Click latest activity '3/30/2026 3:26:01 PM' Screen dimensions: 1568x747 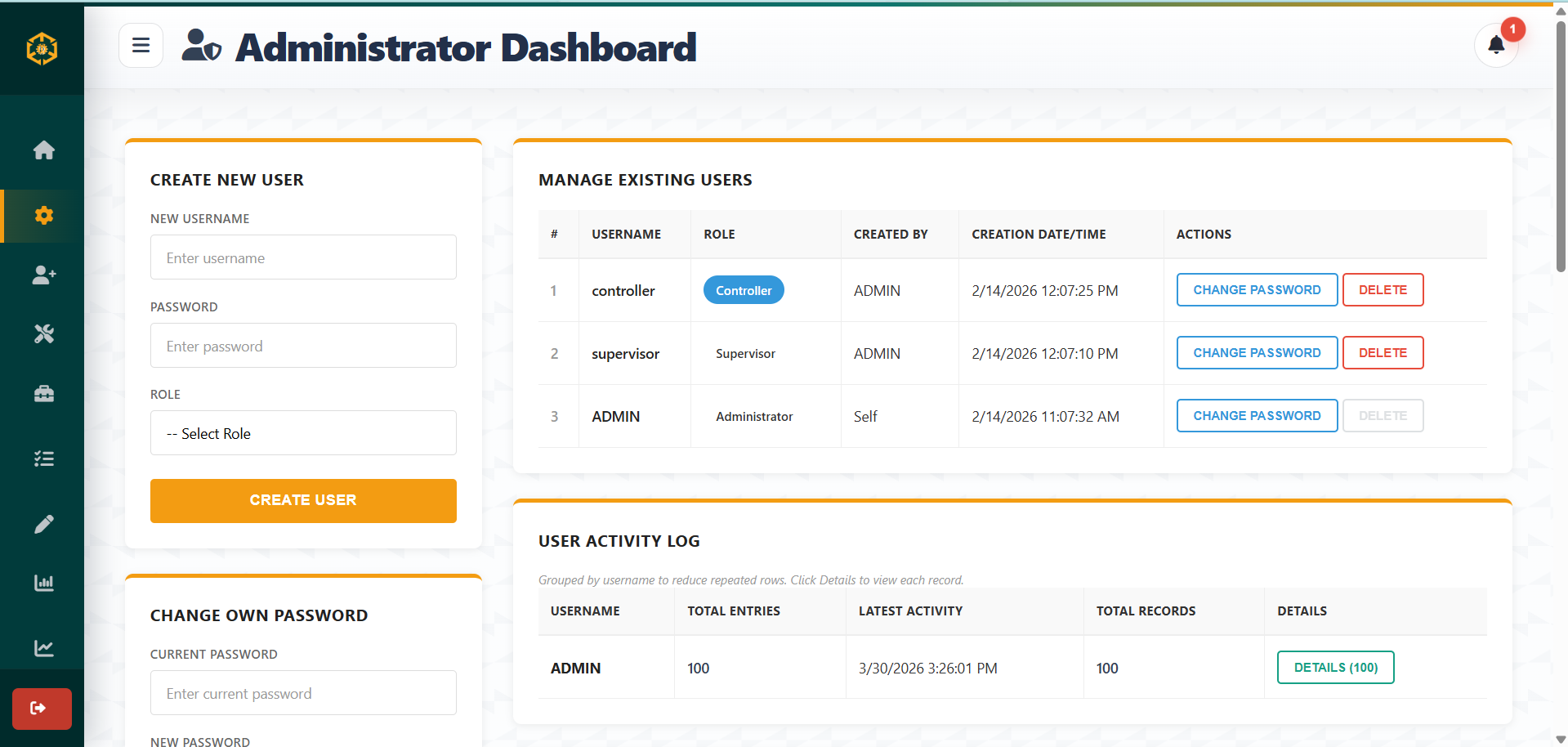(x=927, y=669)
